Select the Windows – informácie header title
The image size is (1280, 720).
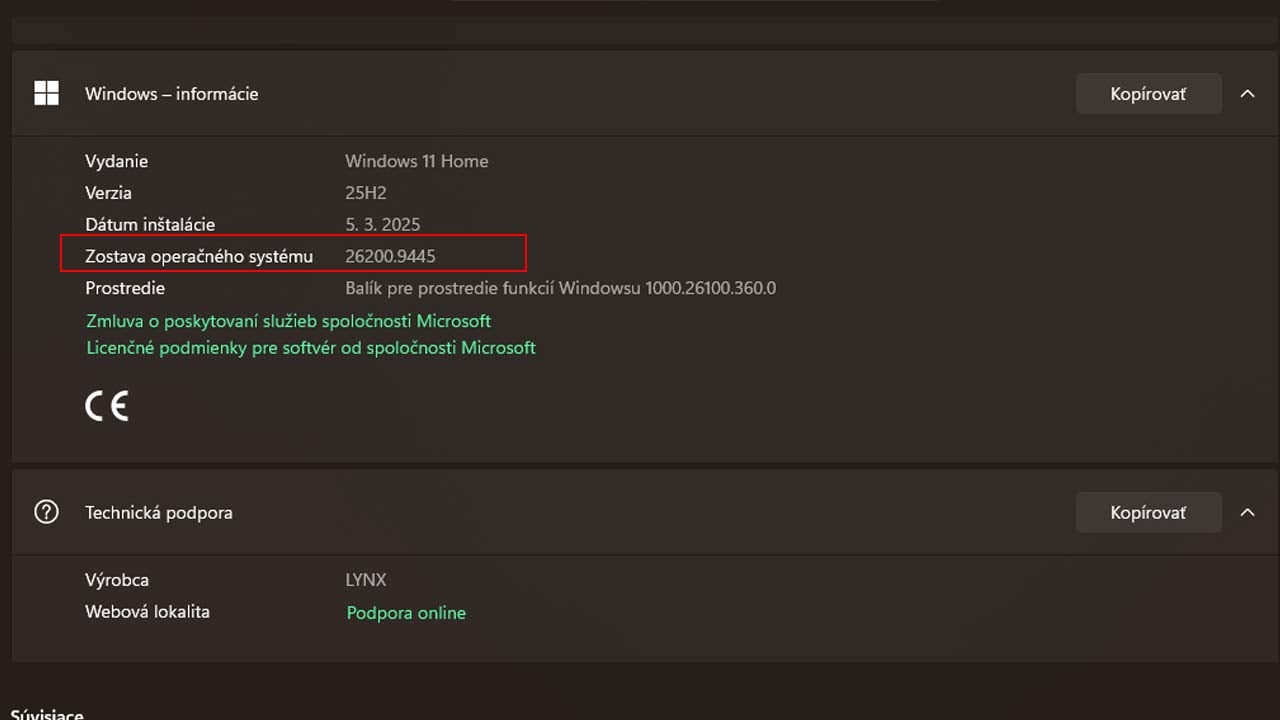172,93
